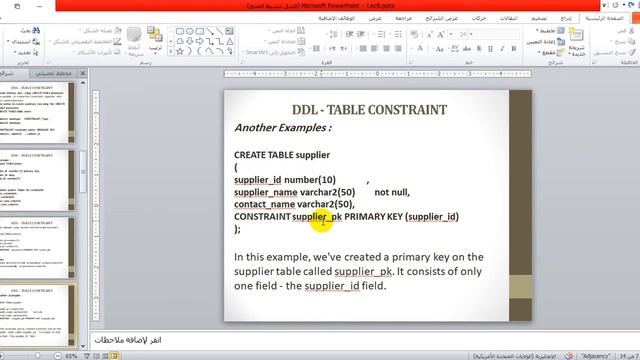Open View tab (عرض)

(x=375, y=18)
